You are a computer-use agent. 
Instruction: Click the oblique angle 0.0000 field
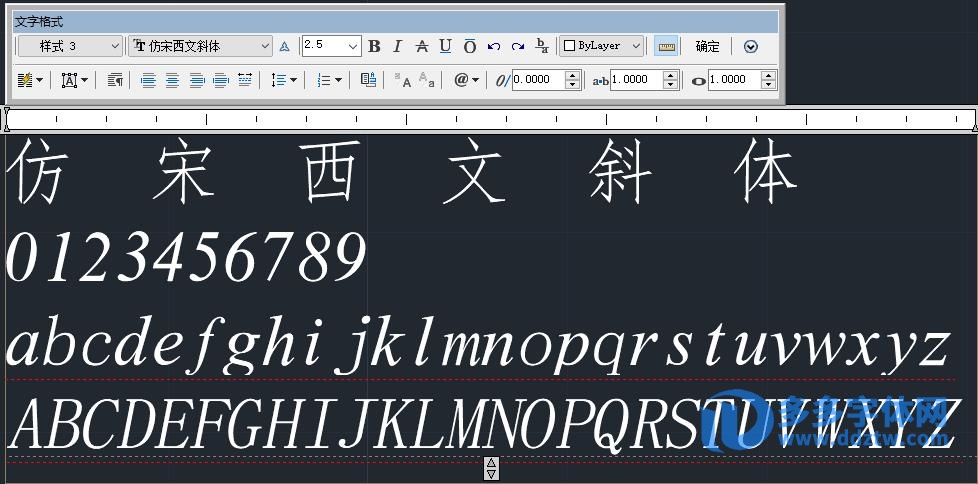pos(538,80)
